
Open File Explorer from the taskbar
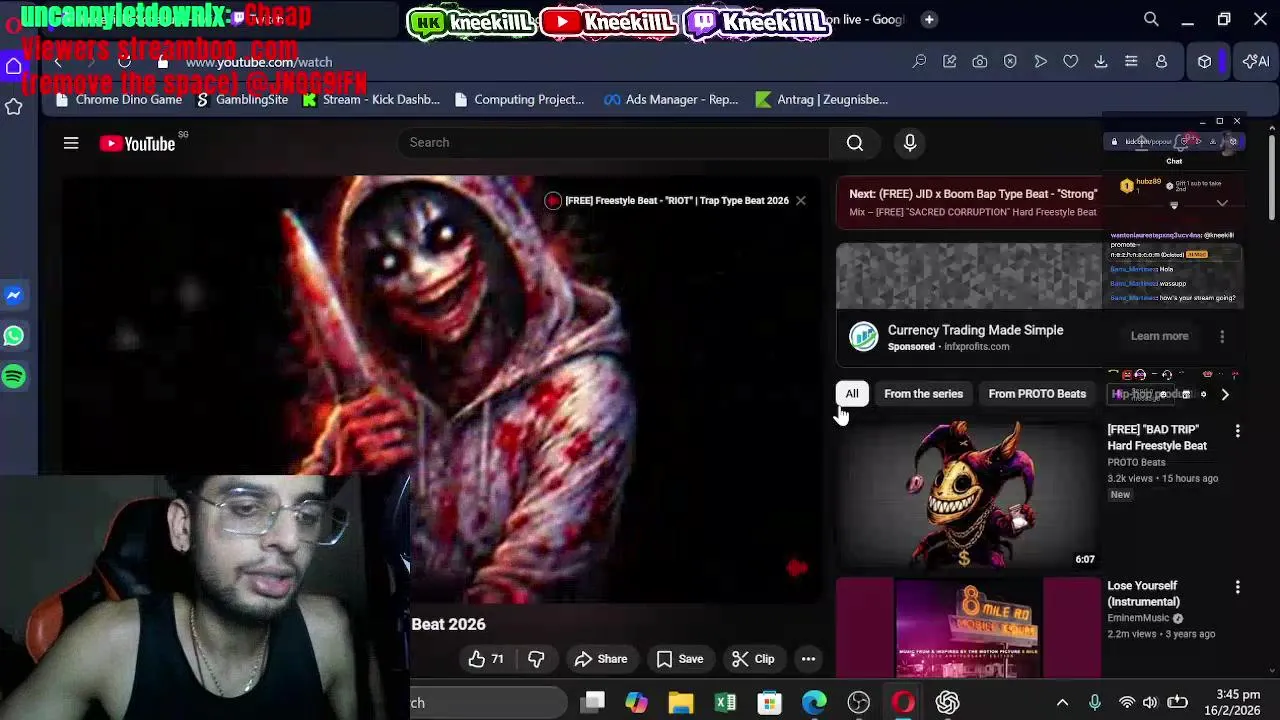click(681, 703)
